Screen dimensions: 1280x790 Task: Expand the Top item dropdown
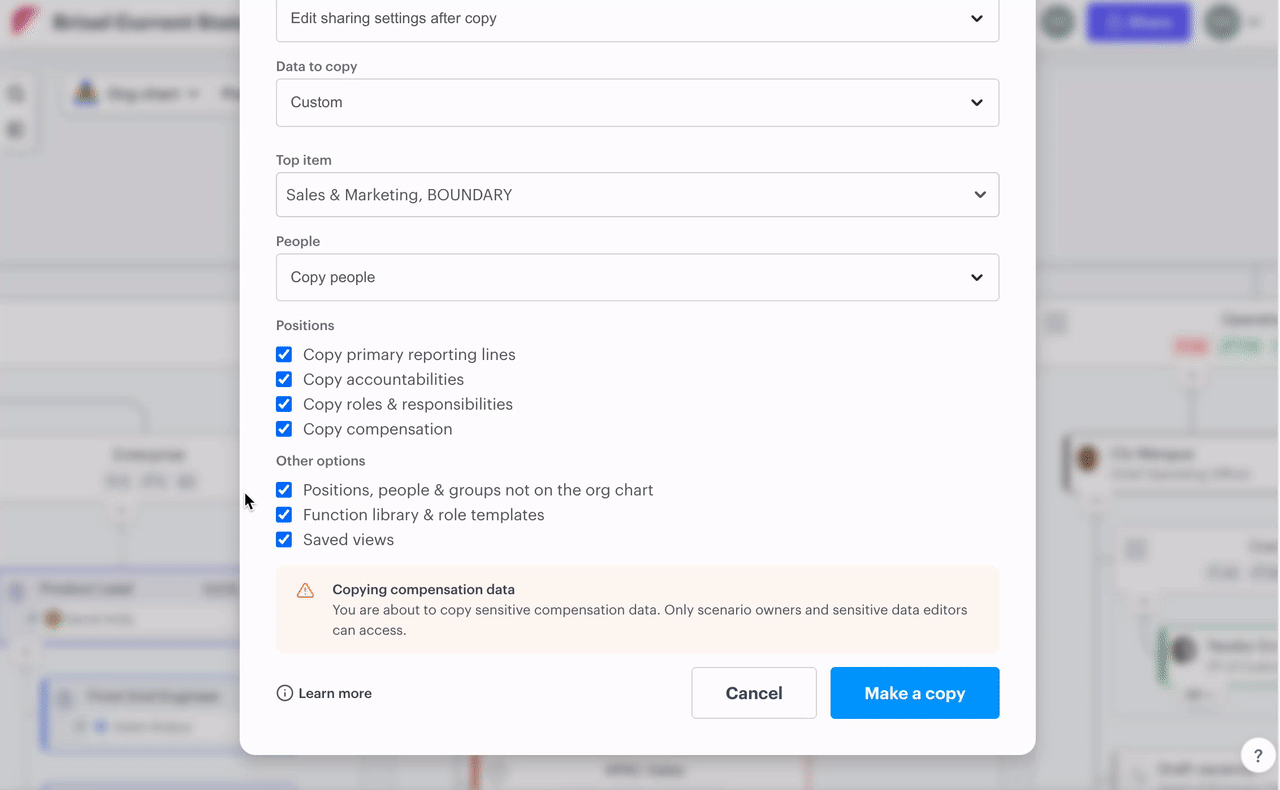point(637,195)
